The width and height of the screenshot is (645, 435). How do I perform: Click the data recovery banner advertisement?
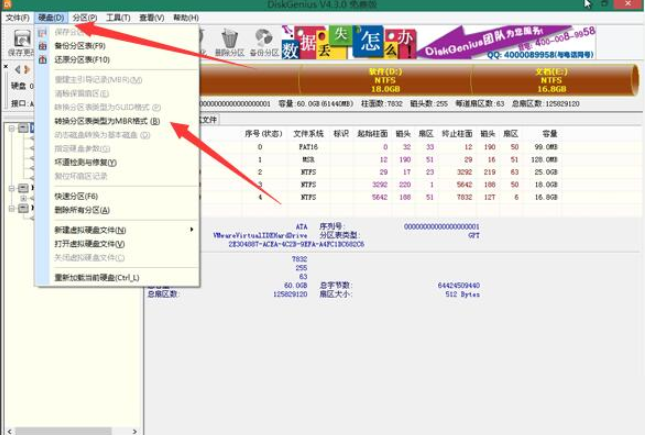point(439,42)
